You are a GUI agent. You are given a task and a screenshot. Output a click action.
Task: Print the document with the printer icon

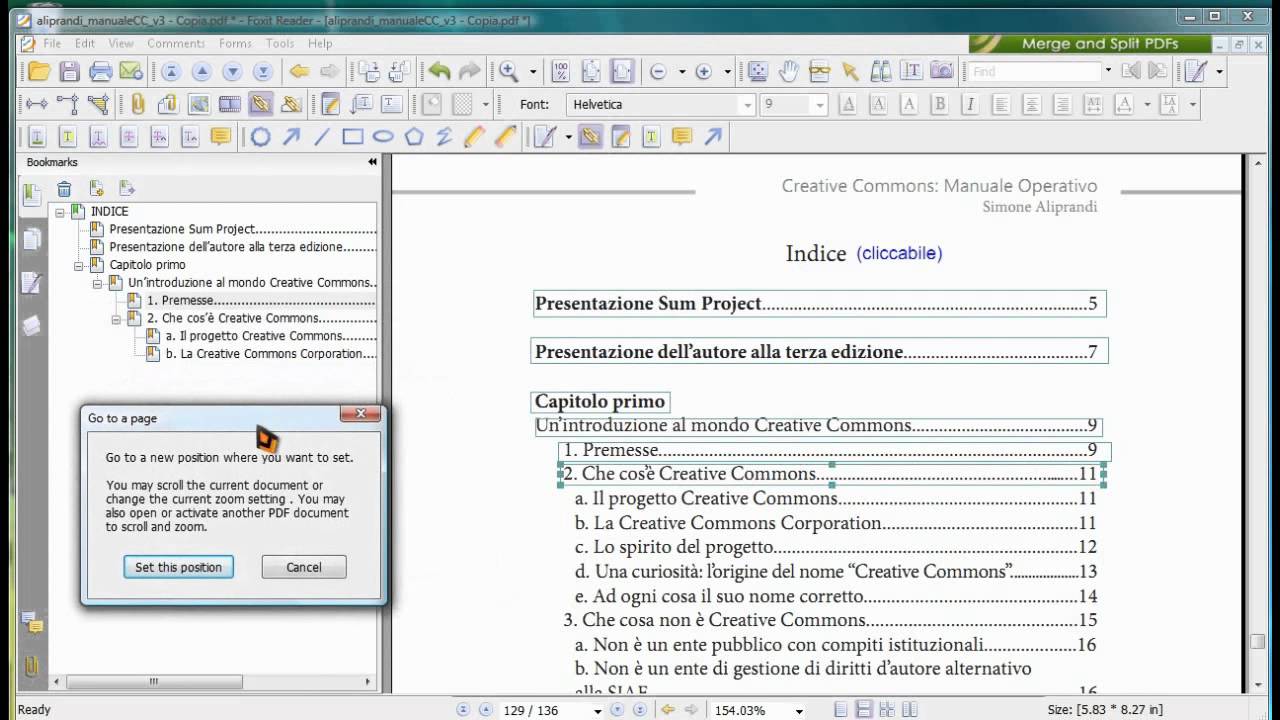(101, 71)
